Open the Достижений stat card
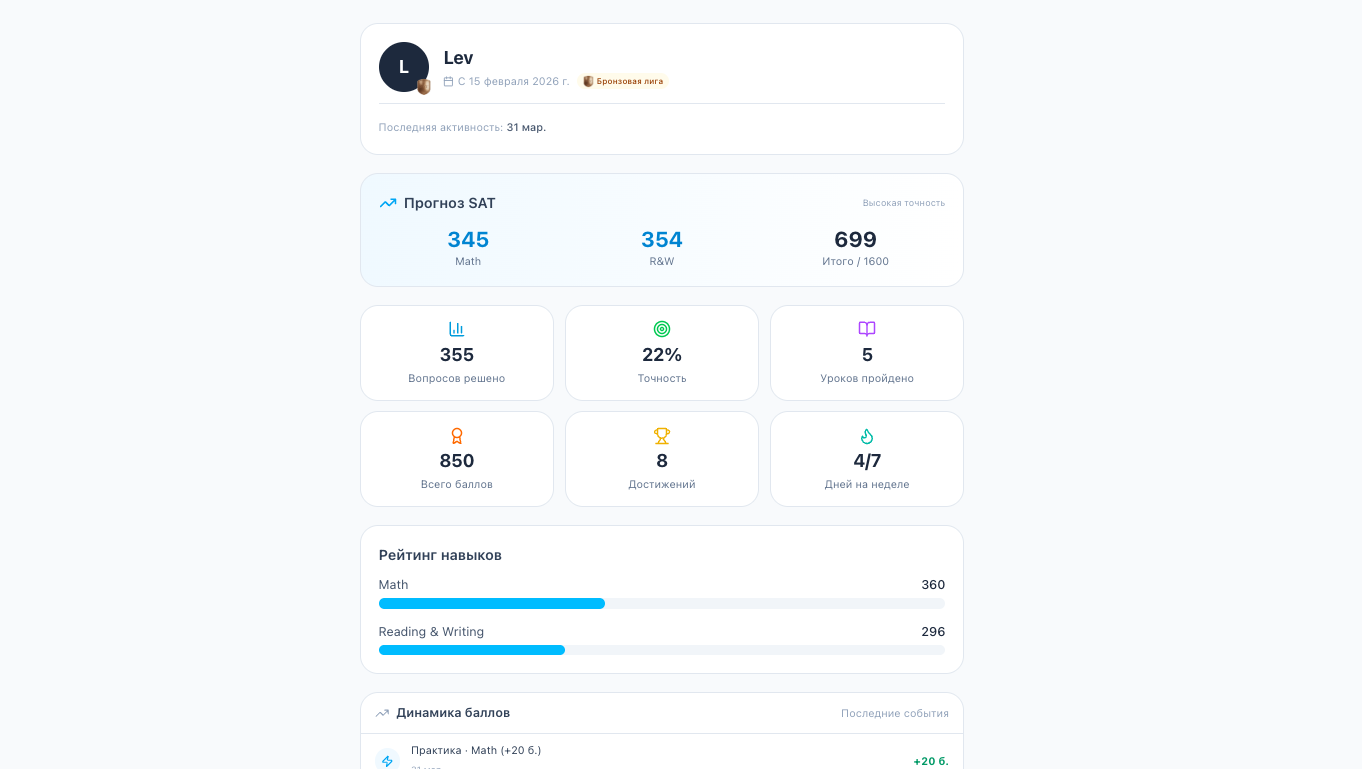Viewport: 1362px width, 769px height. pyautogui.click(x=662, y=459)
